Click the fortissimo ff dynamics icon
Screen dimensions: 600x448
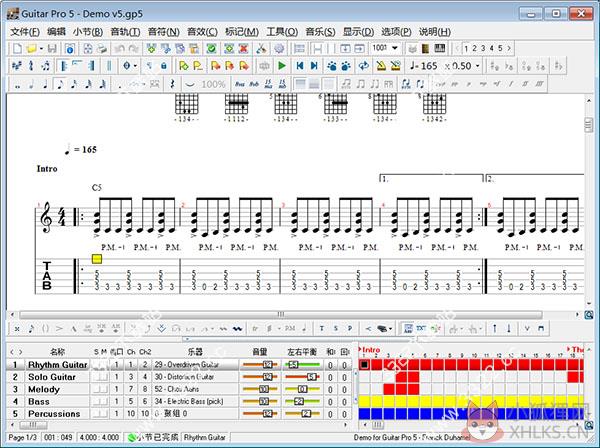pos(525,84)
